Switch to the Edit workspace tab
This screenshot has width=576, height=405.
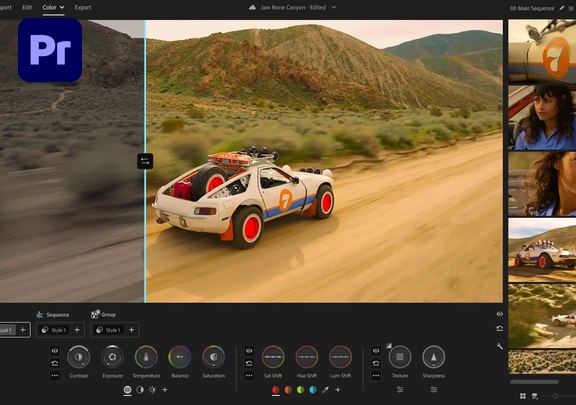(x=27, y=7)
